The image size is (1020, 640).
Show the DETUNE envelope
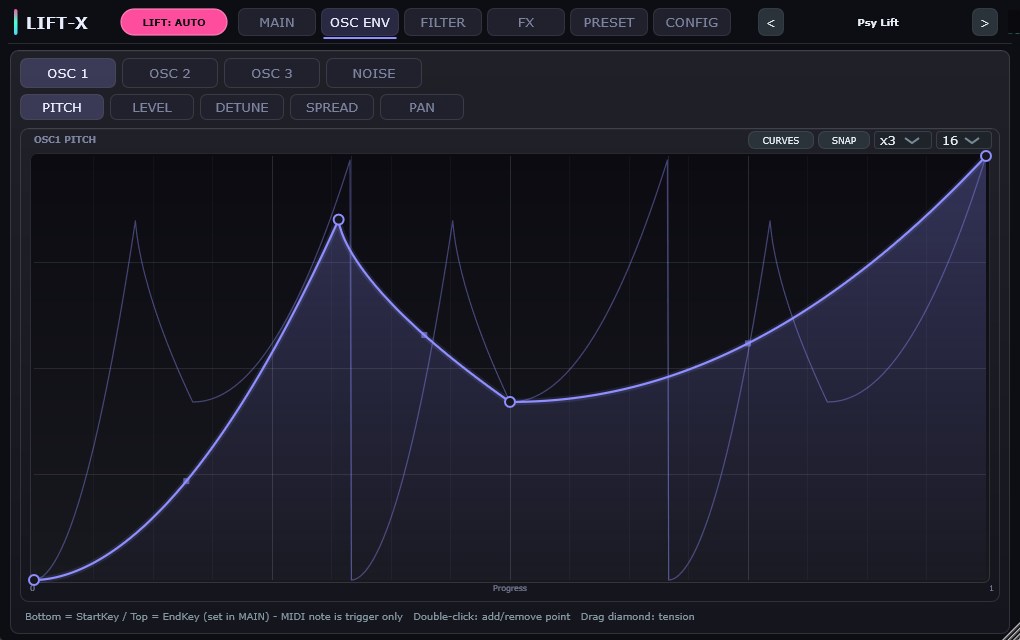242,107
